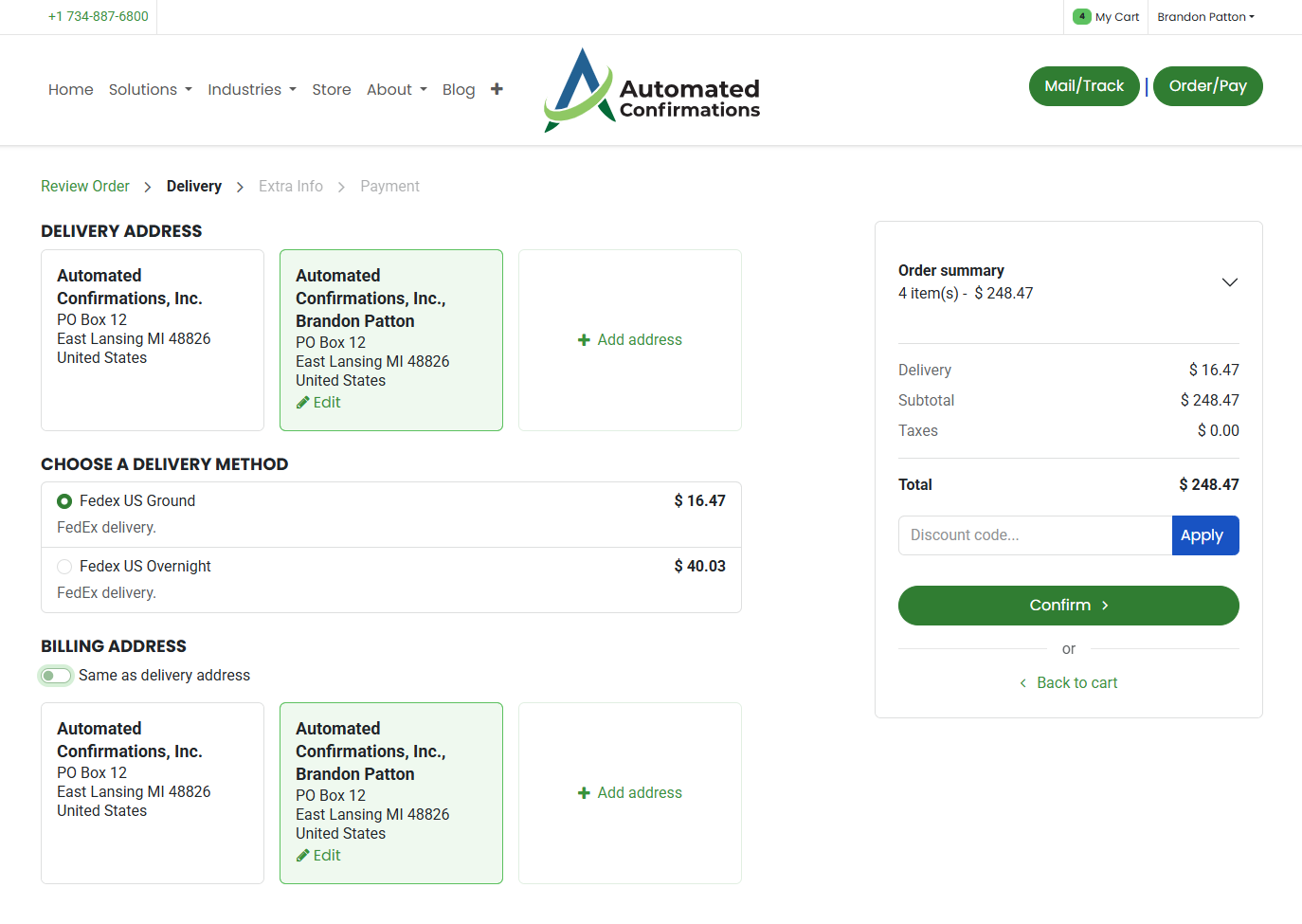Select Fedex US Ground delivery option
1302x924 pixels.
(x=64, y=501)
